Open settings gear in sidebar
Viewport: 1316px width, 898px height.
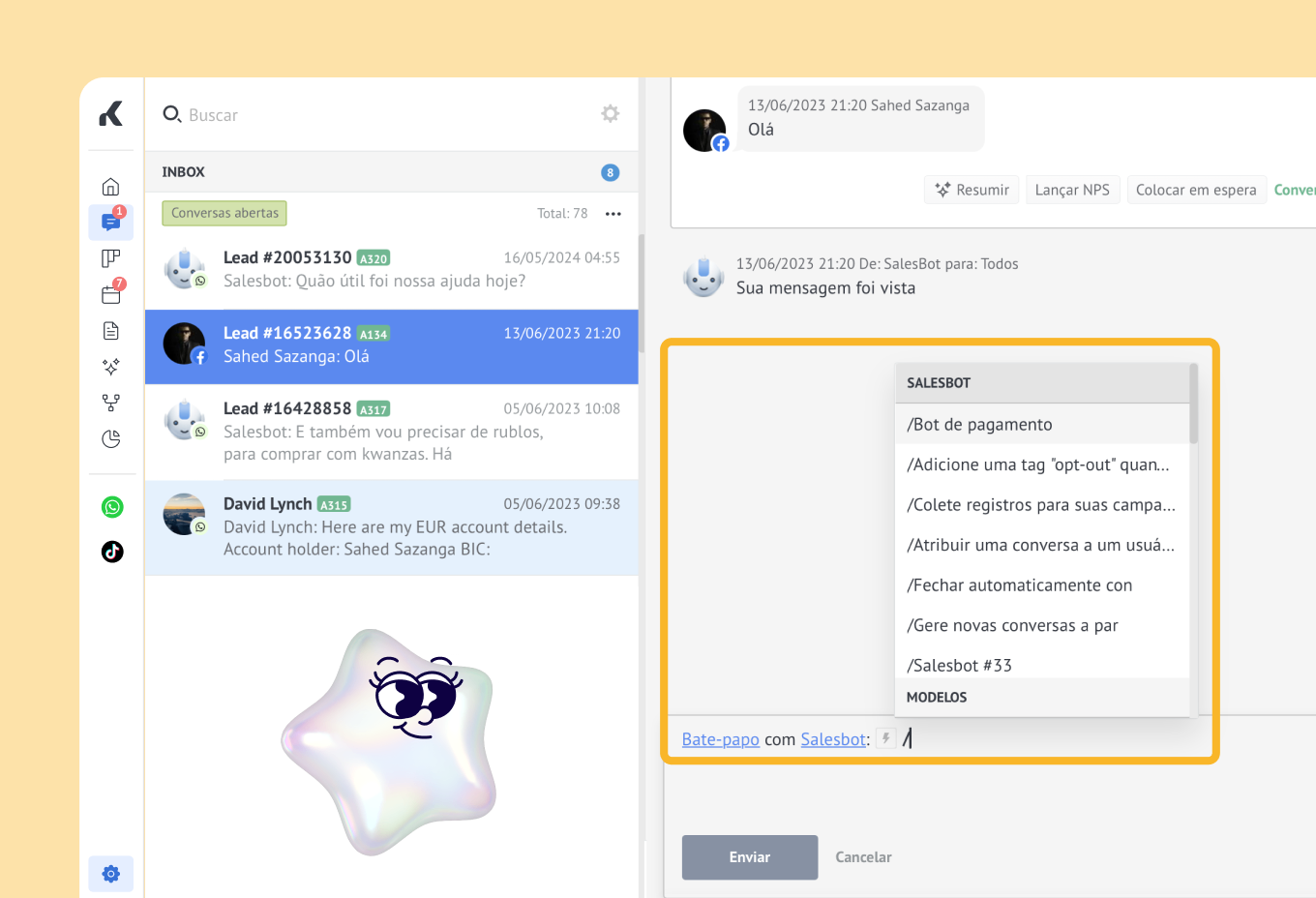(111, 874)
